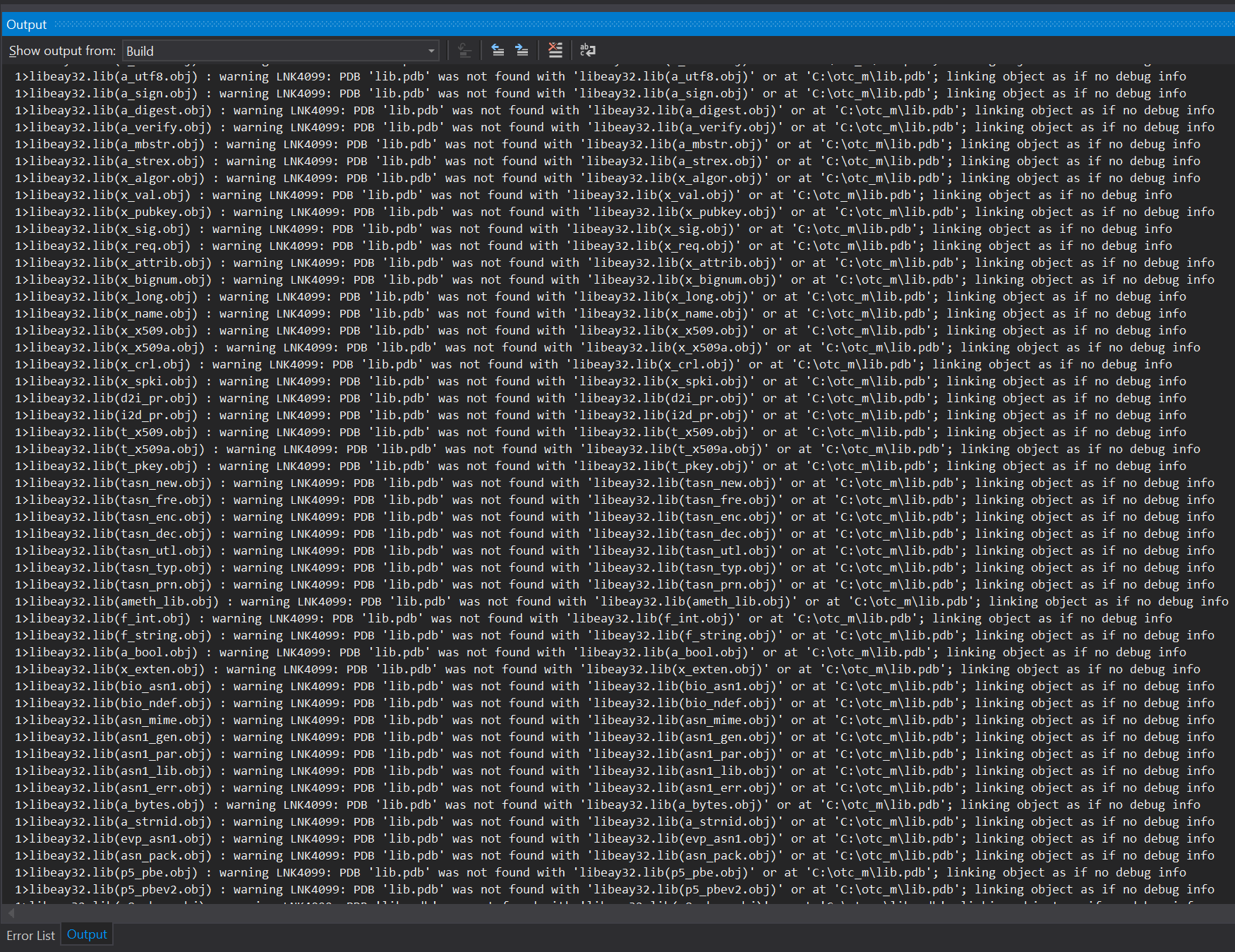Viewport: 1235px width, 952px height.
Task: Click the d2i_pr.obj warning line
Action: (x=601, y=398)
